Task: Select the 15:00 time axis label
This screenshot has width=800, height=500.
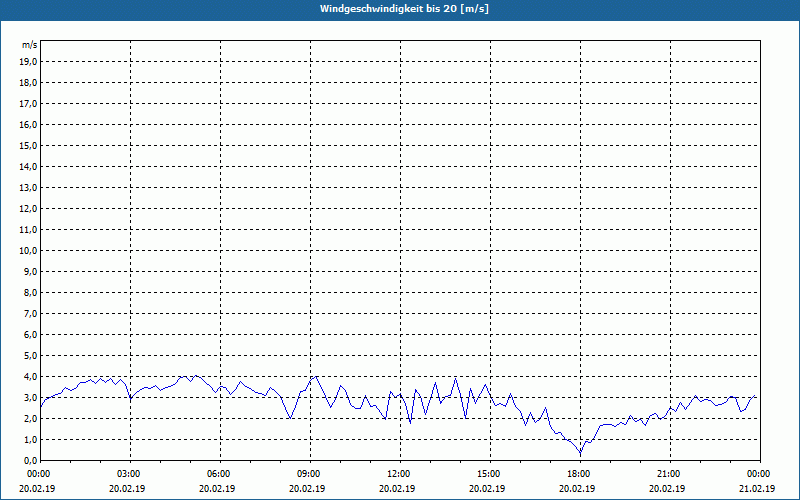Action: (x=490, y=474)
